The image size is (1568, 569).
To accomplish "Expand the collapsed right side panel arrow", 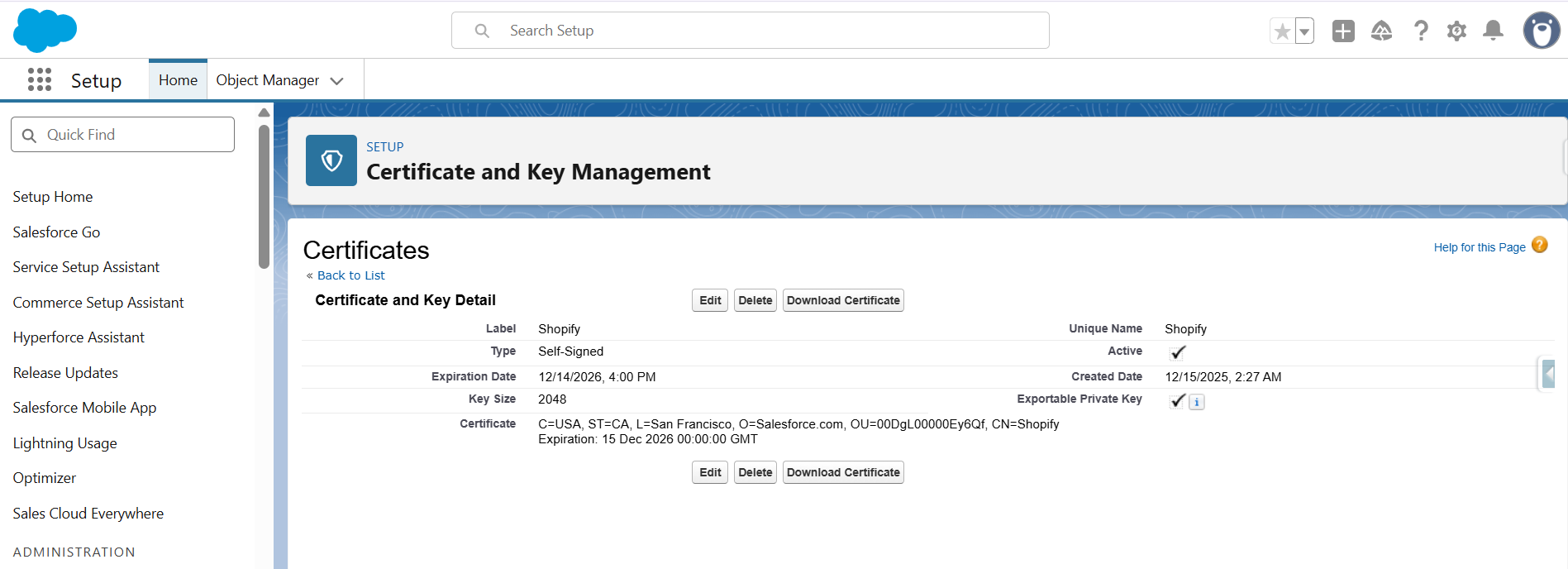I will (1548, 373).
